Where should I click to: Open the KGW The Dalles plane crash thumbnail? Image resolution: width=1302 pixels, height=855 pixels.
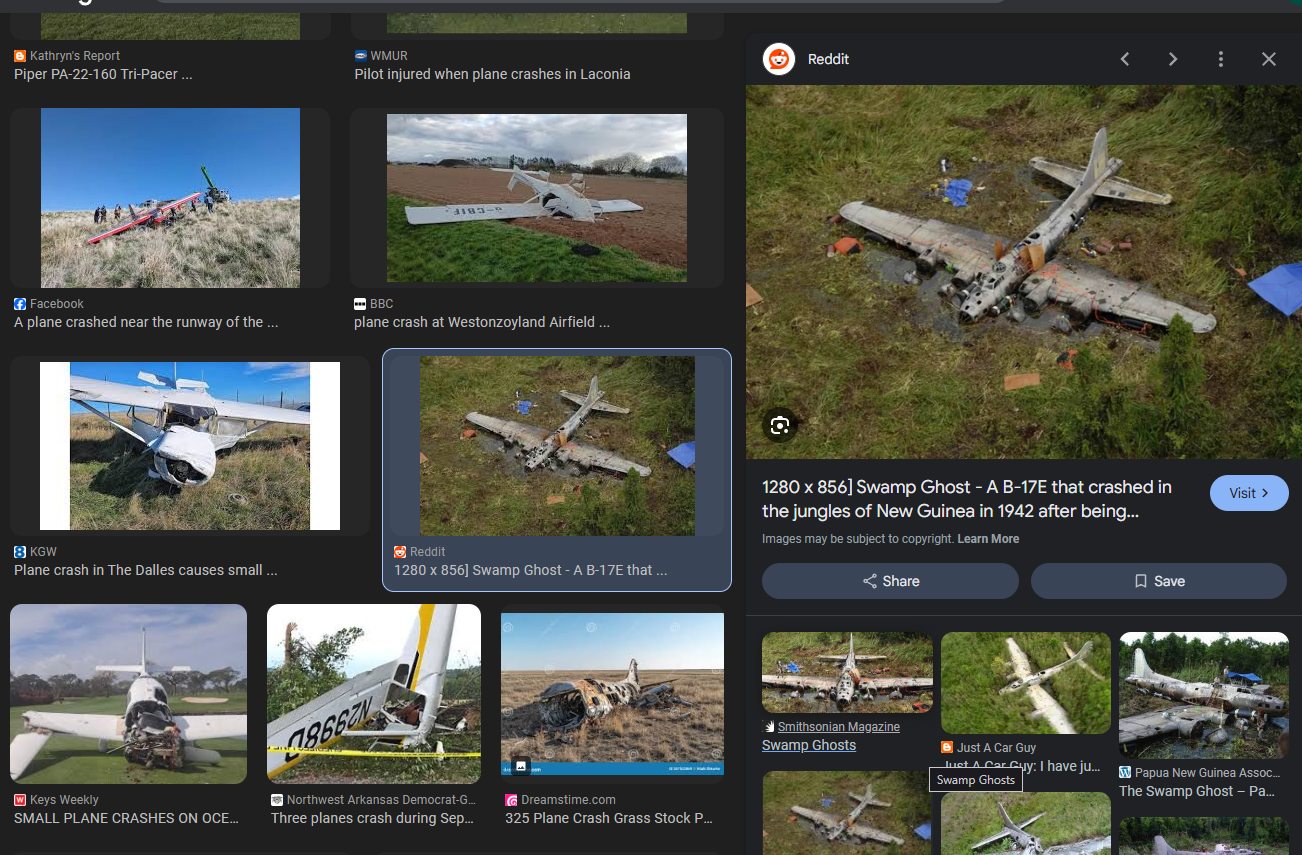click(190, 446)
